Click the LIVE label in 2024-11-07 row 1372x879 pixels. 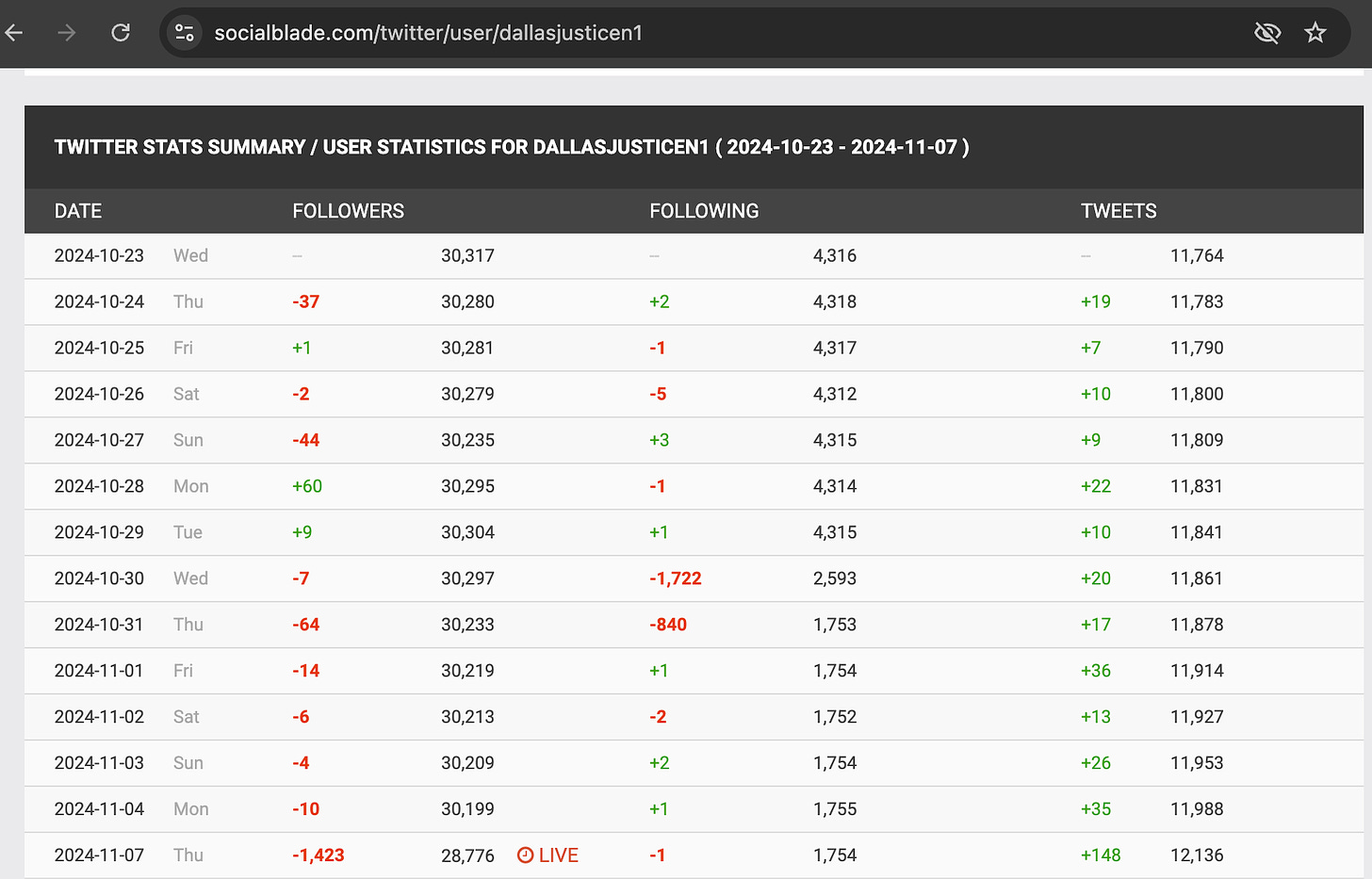[x=559, y=855]
